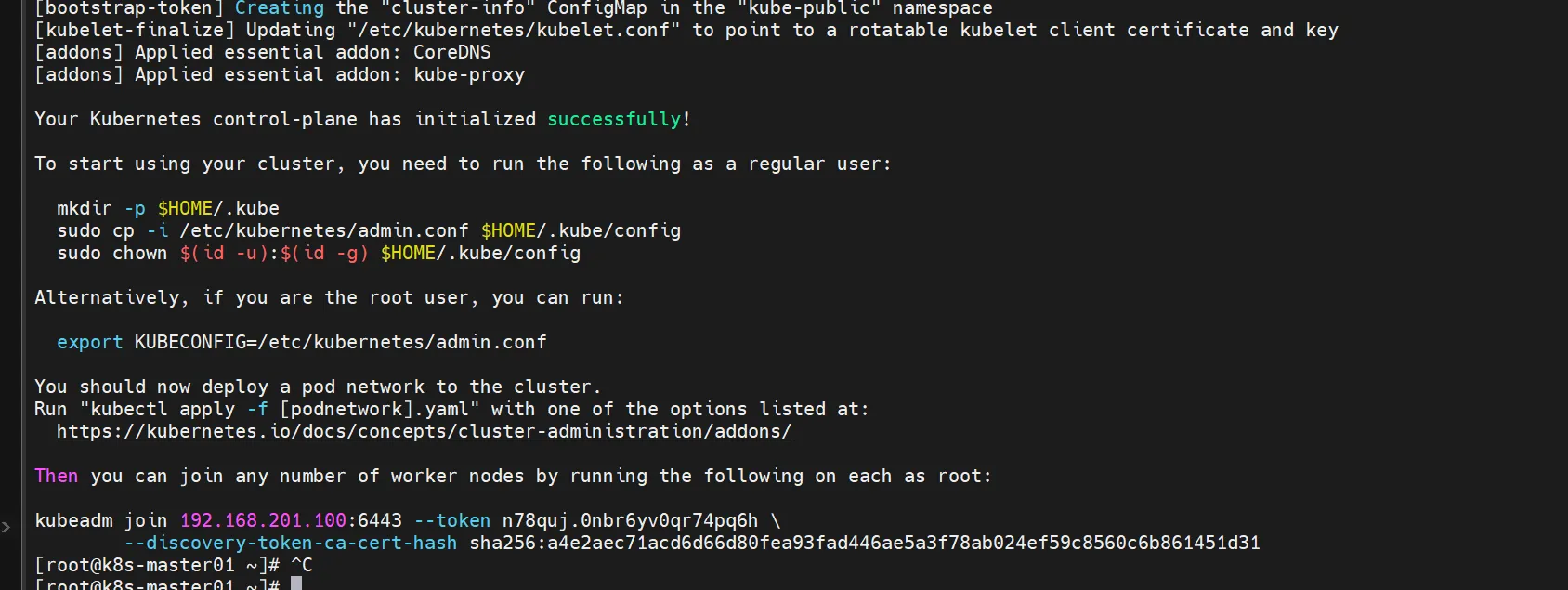Click the --token flag in join command

[x=452, y=520]
